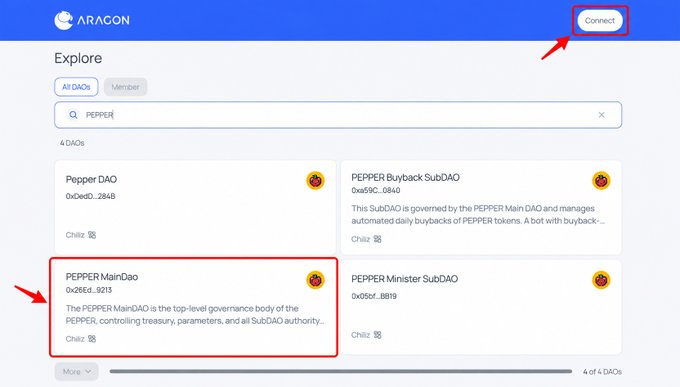The width and height of the screenshot is (680, 387).
Task: Click the PEPPER MainDAO description text
Action: (195, 315)
